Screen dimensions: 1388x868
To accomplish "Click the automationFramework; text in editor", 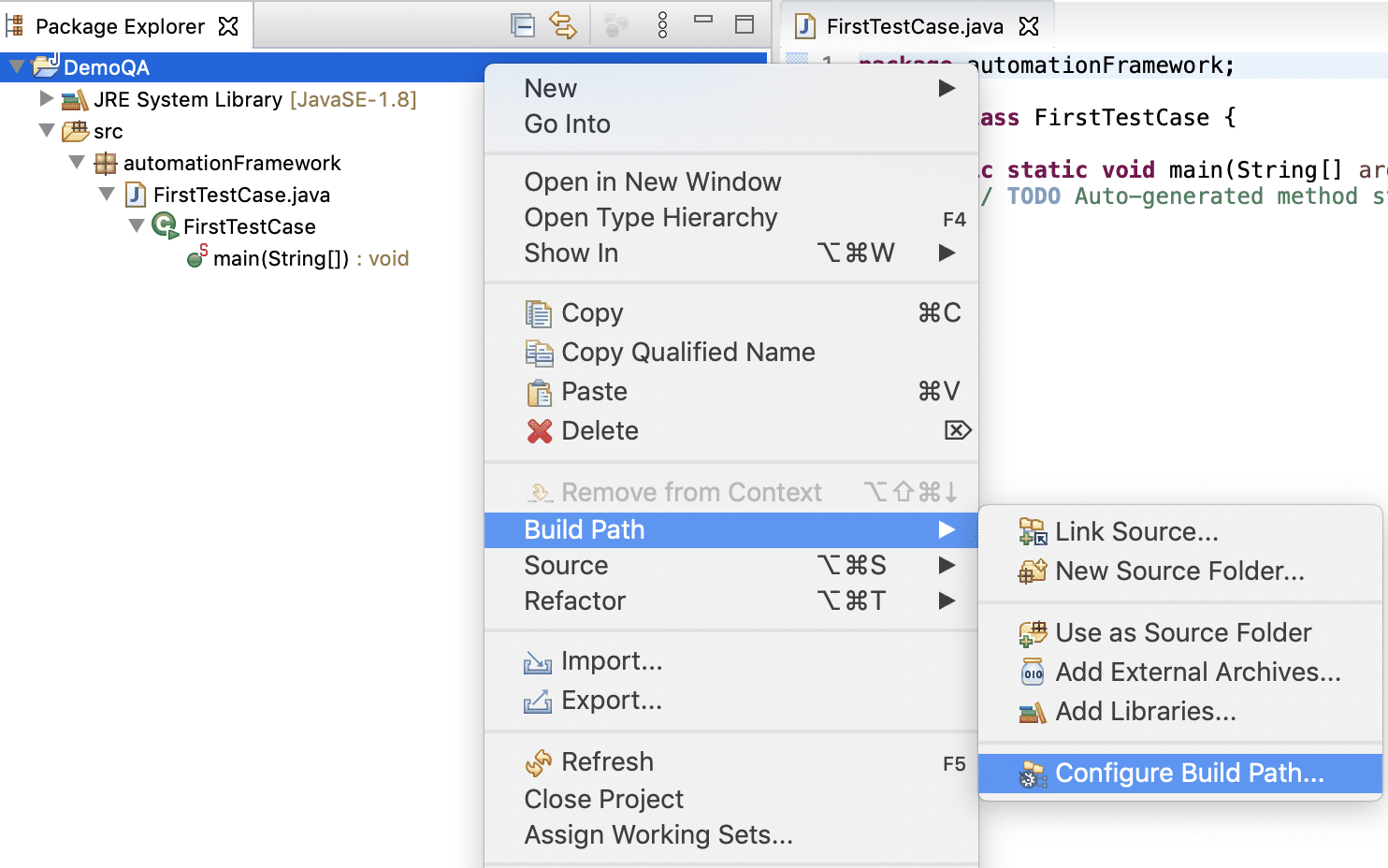I will [x=1101, y=65].
